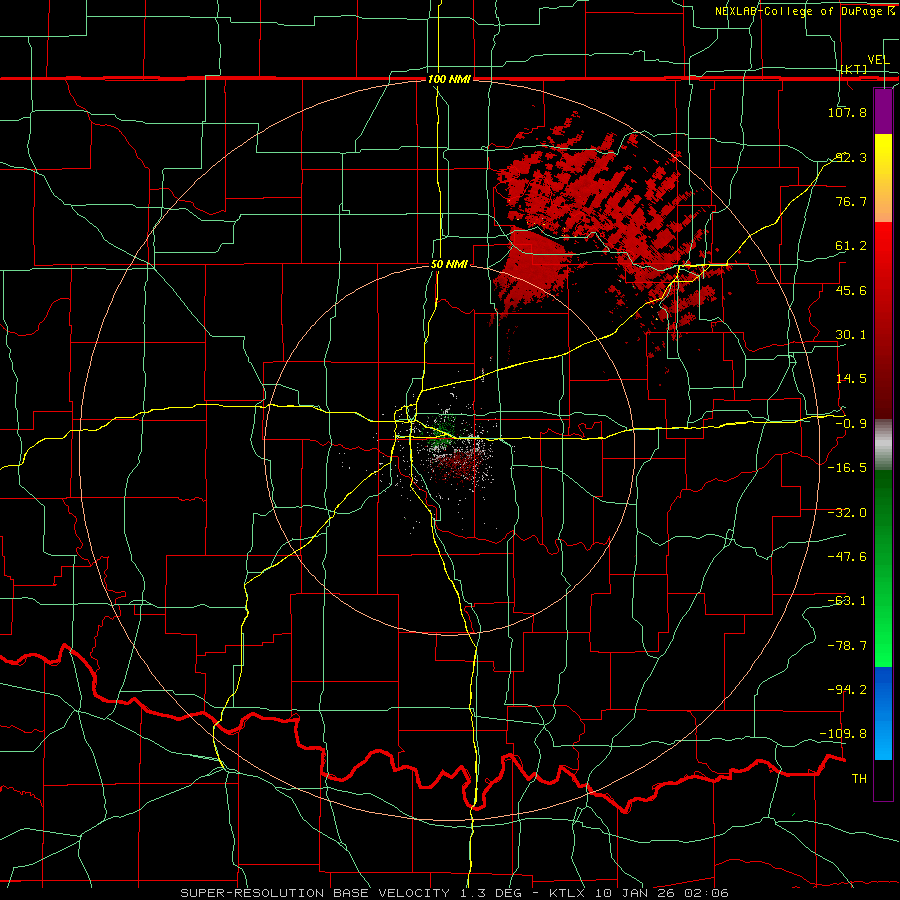
Task: Click the -63.1 velocity scale value
Action: point(847,601)
